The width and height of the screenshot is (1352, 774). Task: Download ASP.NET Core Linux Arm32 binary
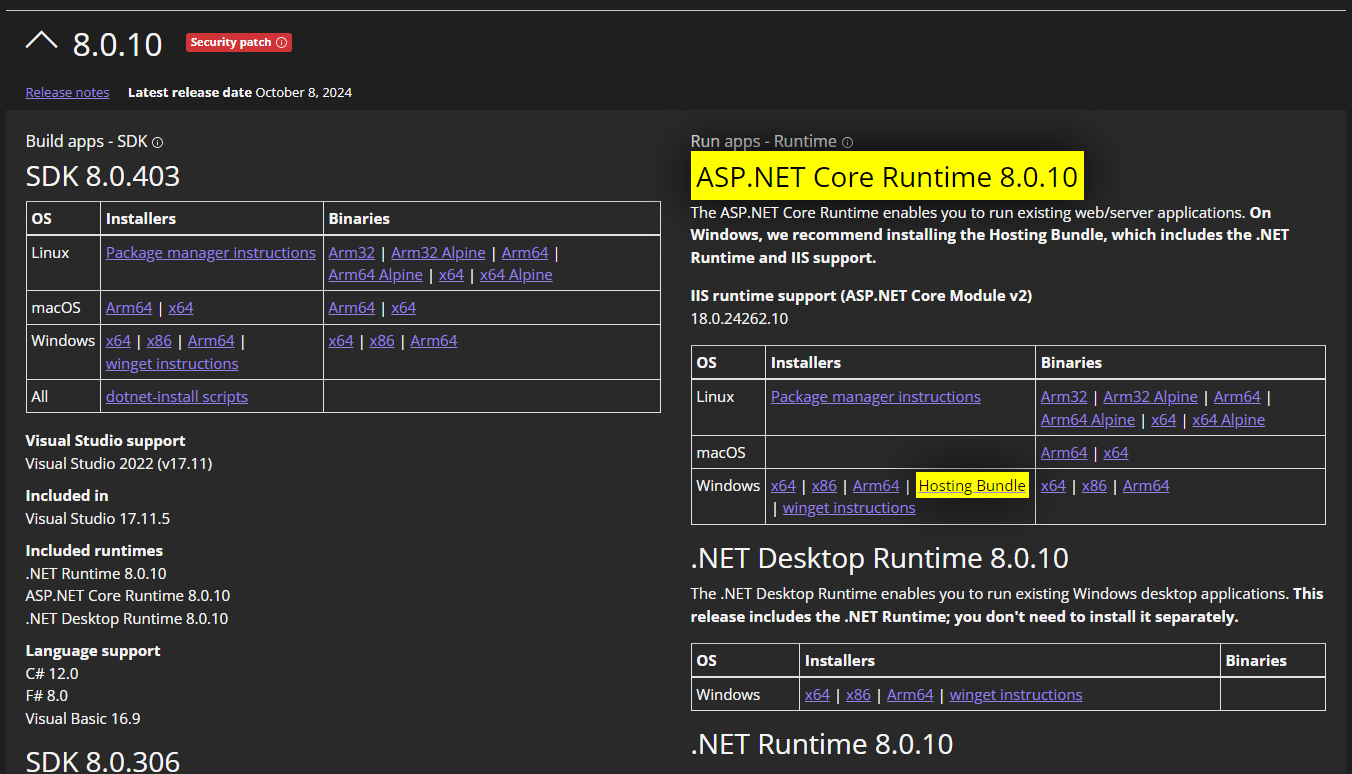click(1064, 397)
